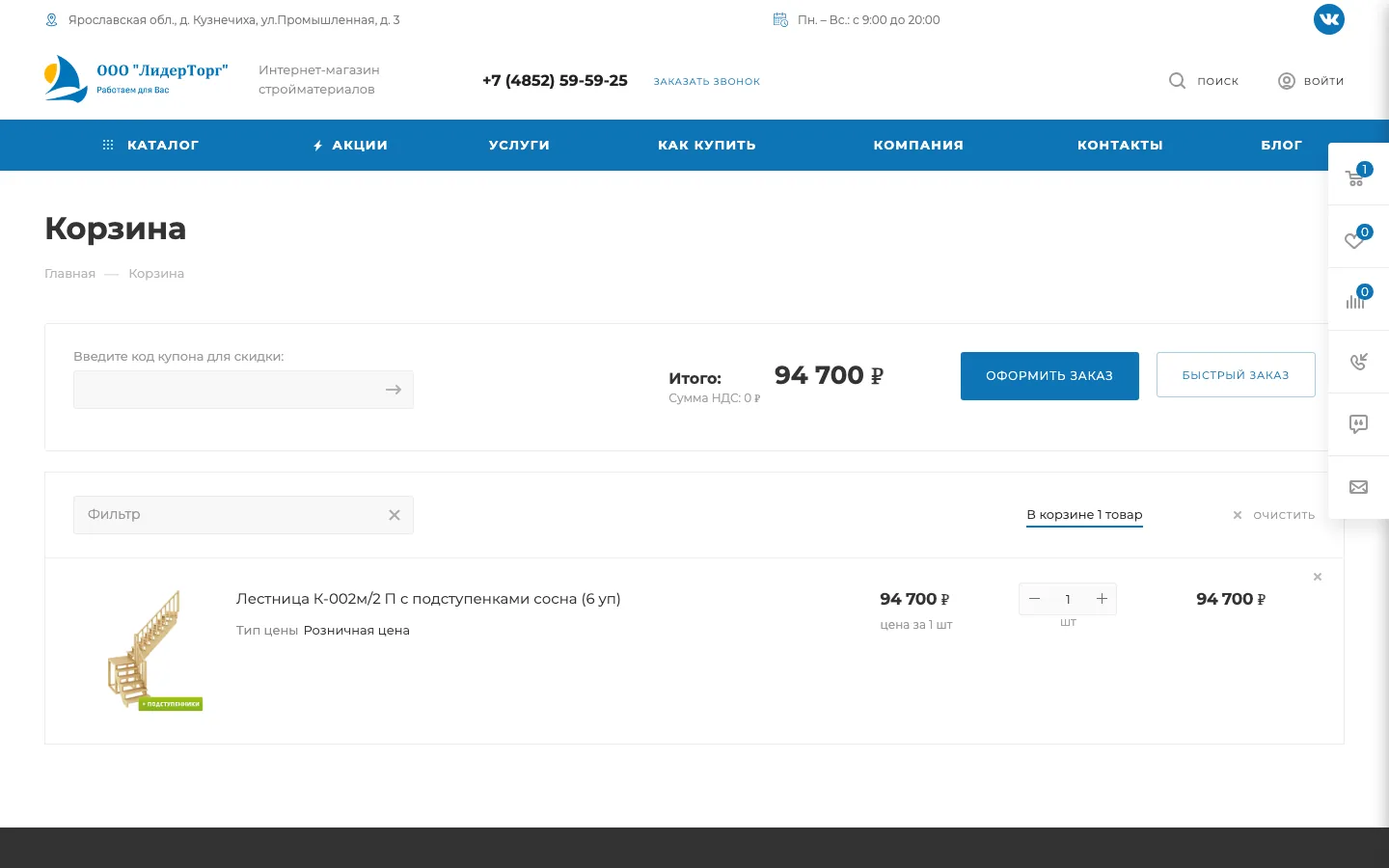Open the VK social network icon
Image resolution: width=1389 pixels, height=868 pixels.
click(x=1328, y=19)
